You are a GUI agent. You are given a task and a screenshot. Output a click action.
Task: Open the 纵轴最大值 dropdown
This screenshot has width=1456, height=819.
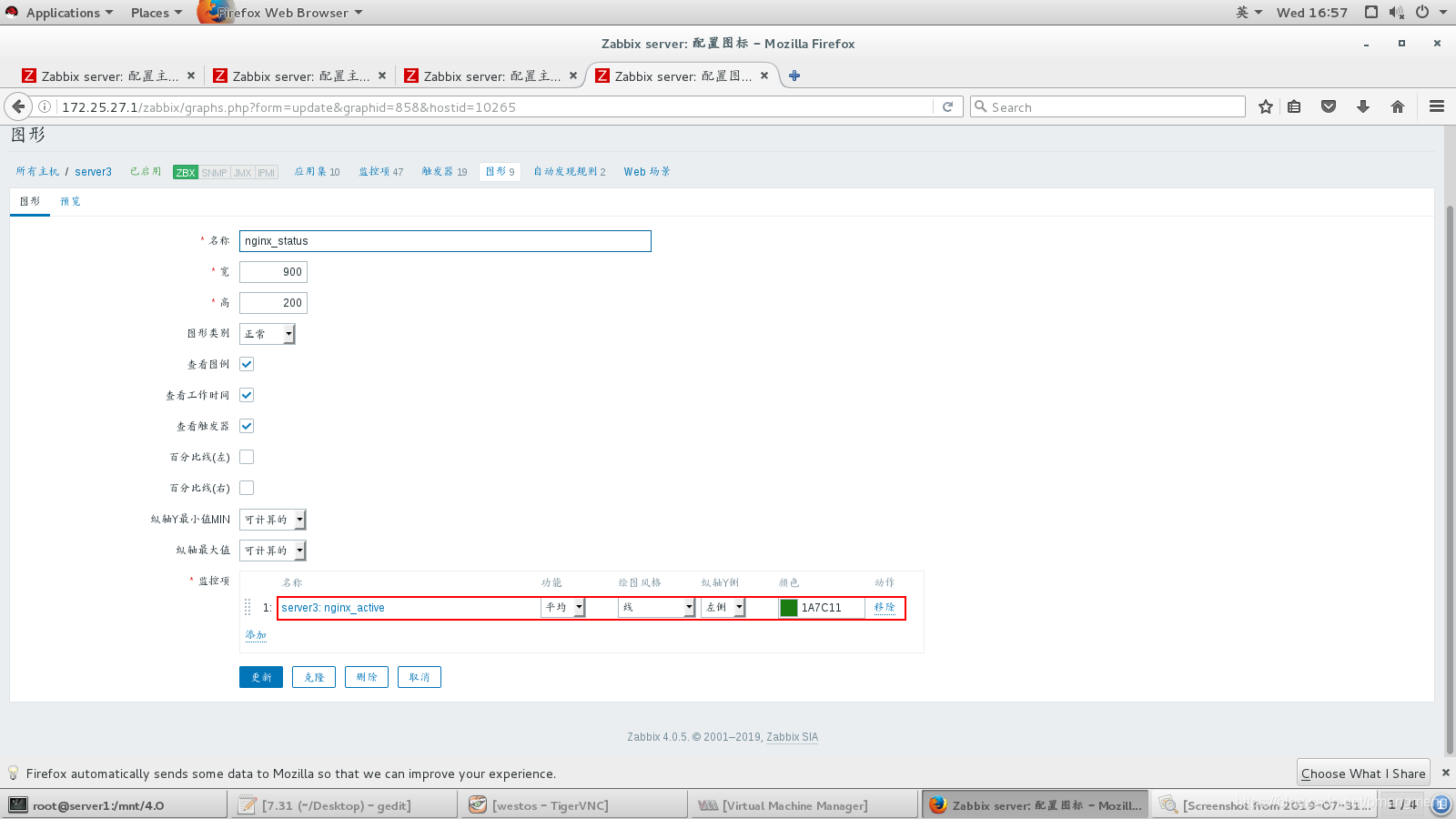tap(273, 551)
